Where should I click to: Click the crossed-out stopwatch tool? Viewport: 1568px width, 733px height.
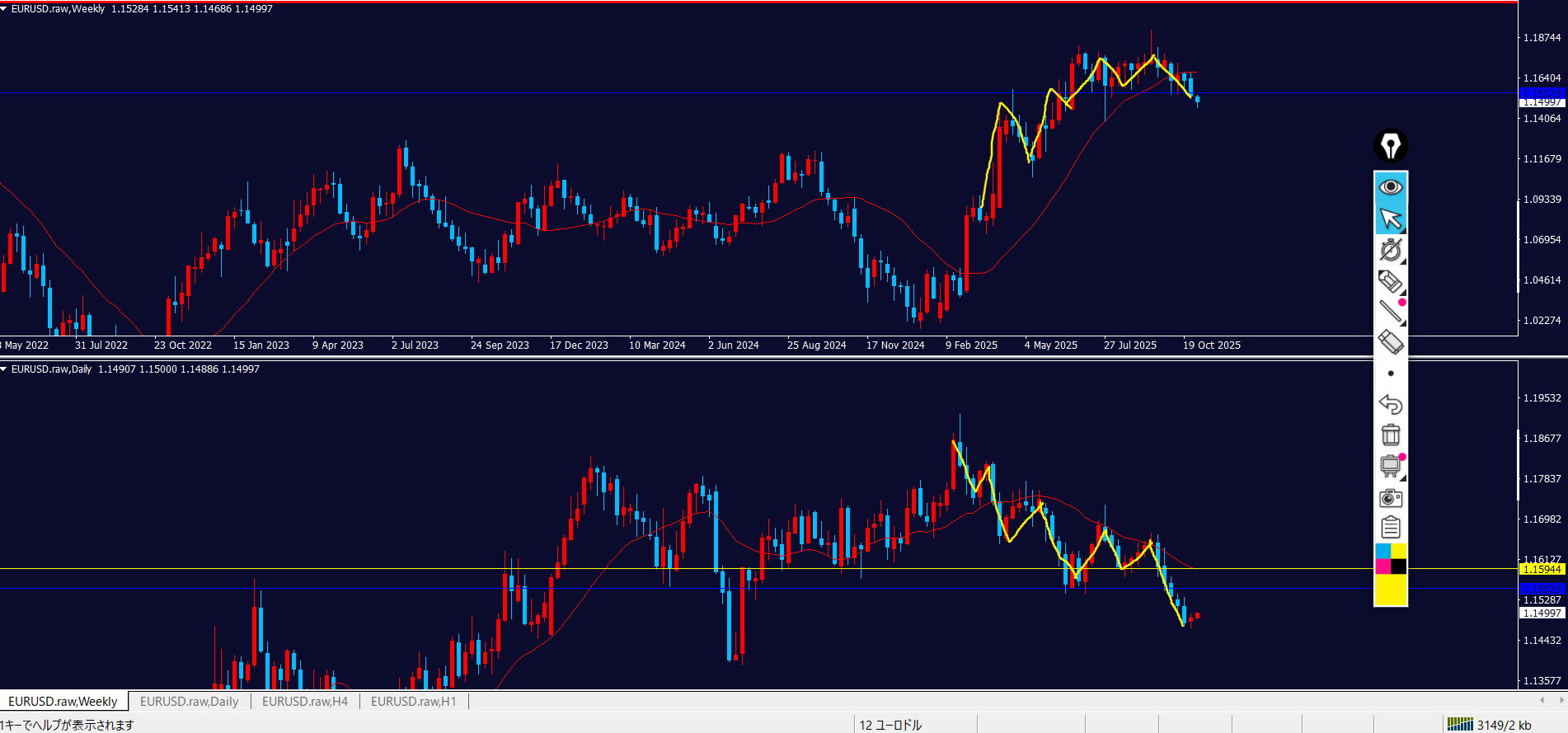(1390, 250)
